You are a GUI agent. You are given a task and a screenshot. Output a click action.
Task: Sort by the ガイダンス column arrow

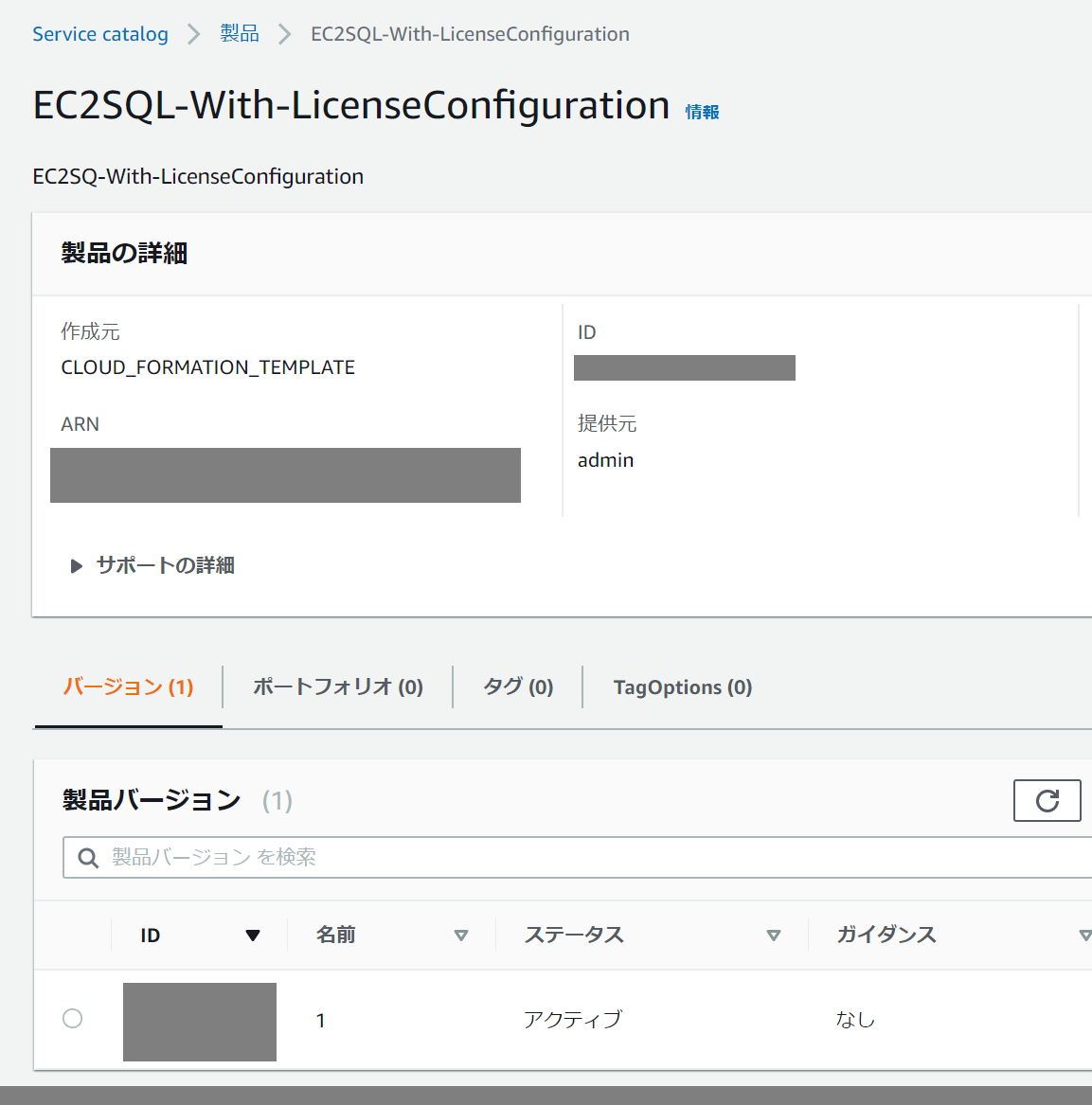click(x=1085, y=936)
